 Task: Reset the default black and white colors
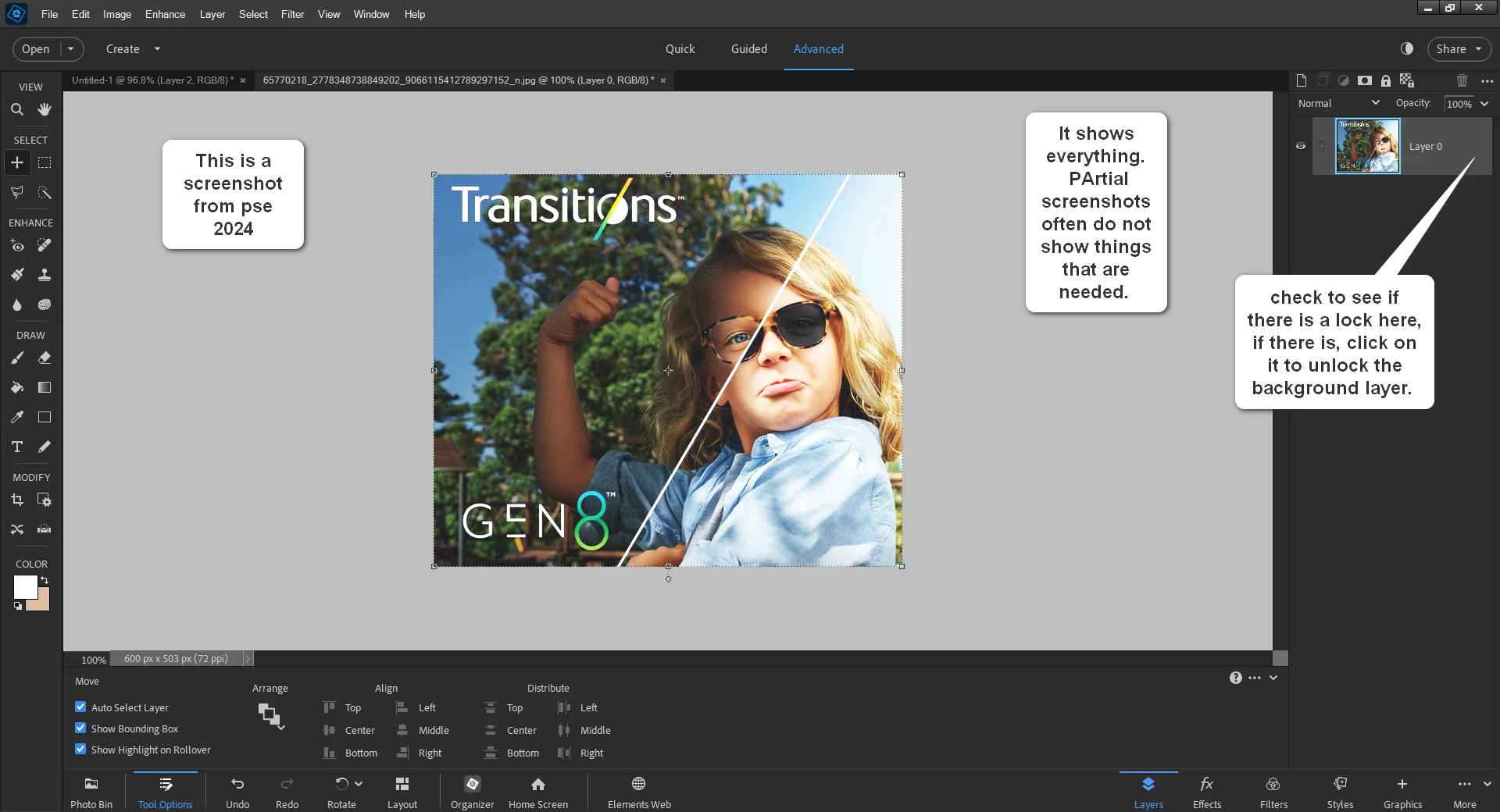tap(17, 606)
